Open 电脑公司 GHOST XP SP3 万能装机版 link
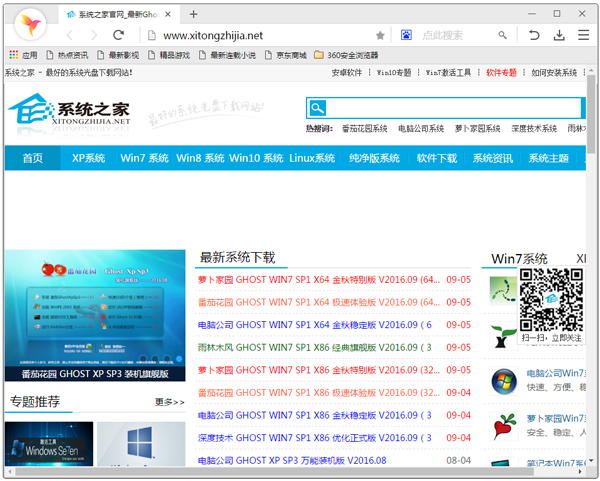This screenshot has height=481, width=600. [292, 460]
